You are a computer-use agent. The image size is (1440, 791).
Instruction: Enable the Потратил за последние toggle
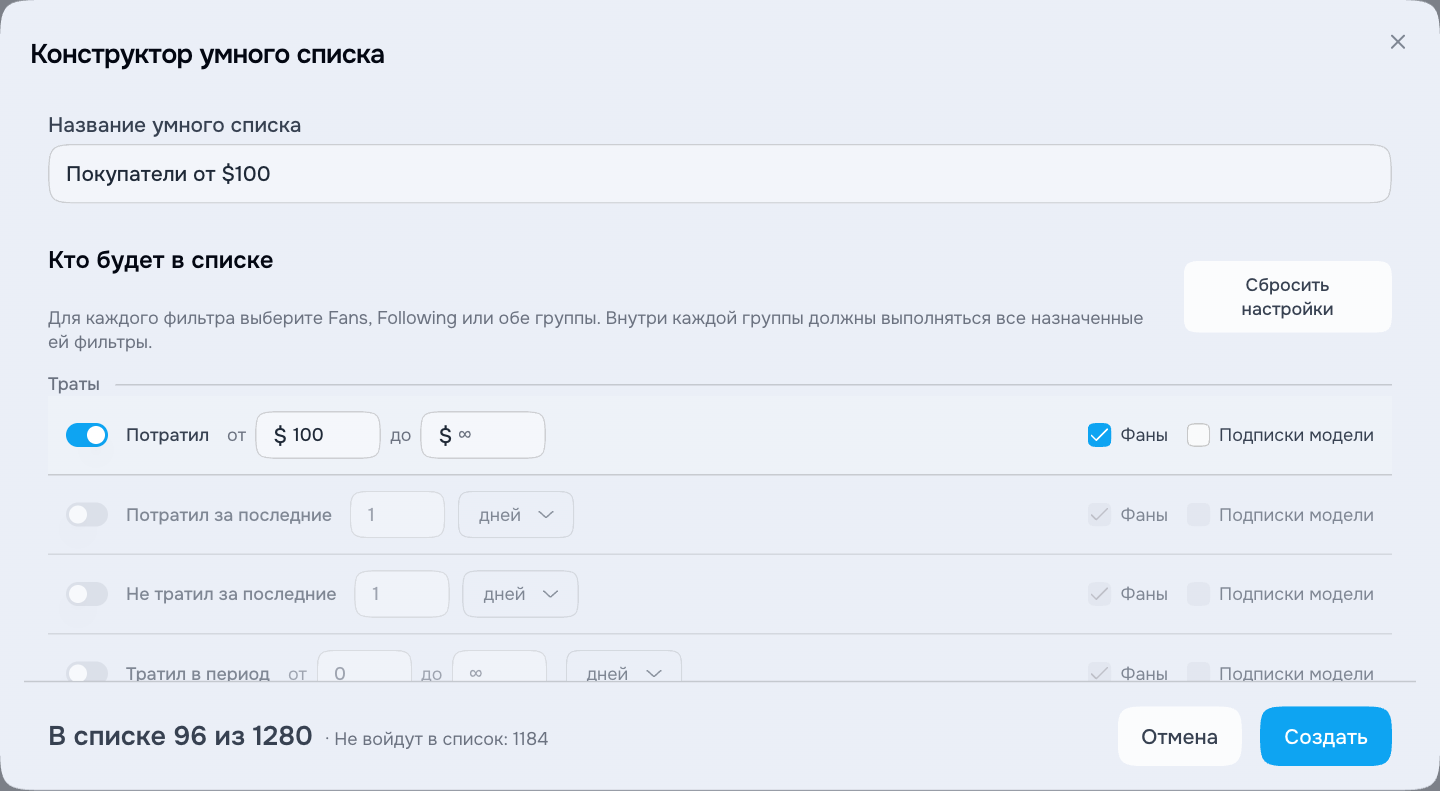click(87, 515)
